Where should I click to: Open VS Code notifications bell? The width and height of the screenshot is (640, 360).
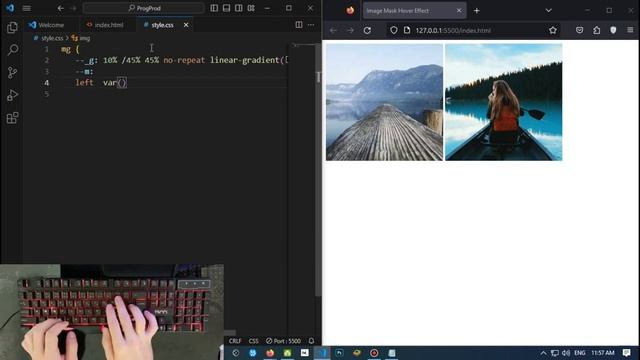311,341
